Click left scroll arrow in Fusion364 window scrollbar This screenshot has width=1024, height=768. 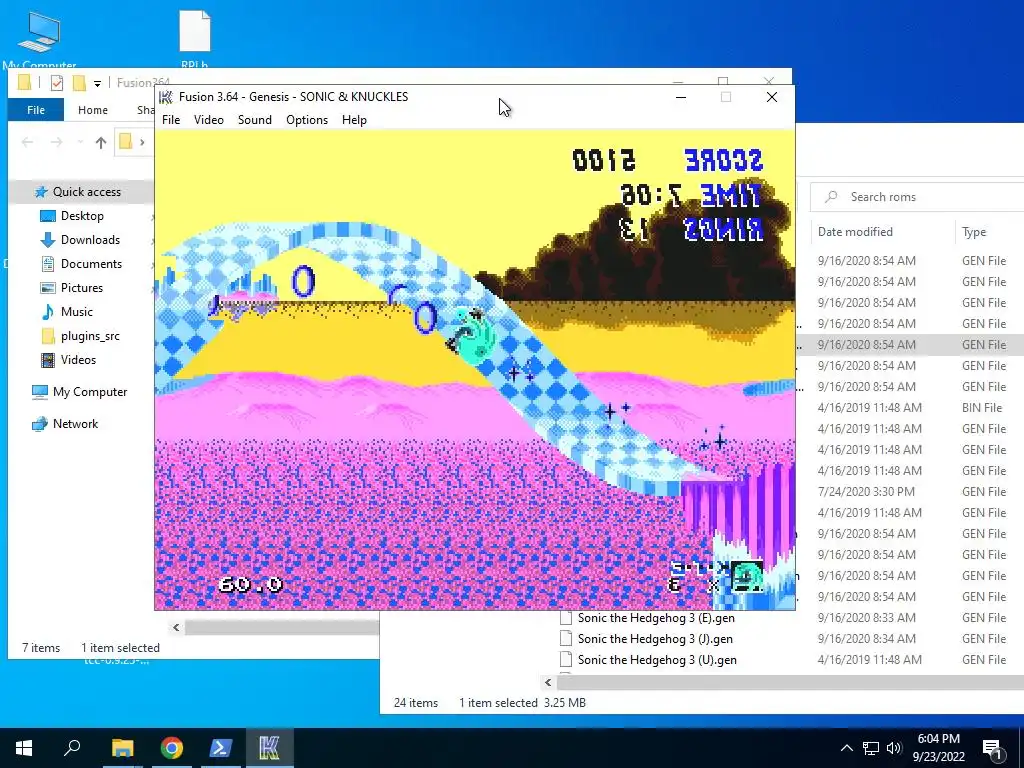click(176, 628)
